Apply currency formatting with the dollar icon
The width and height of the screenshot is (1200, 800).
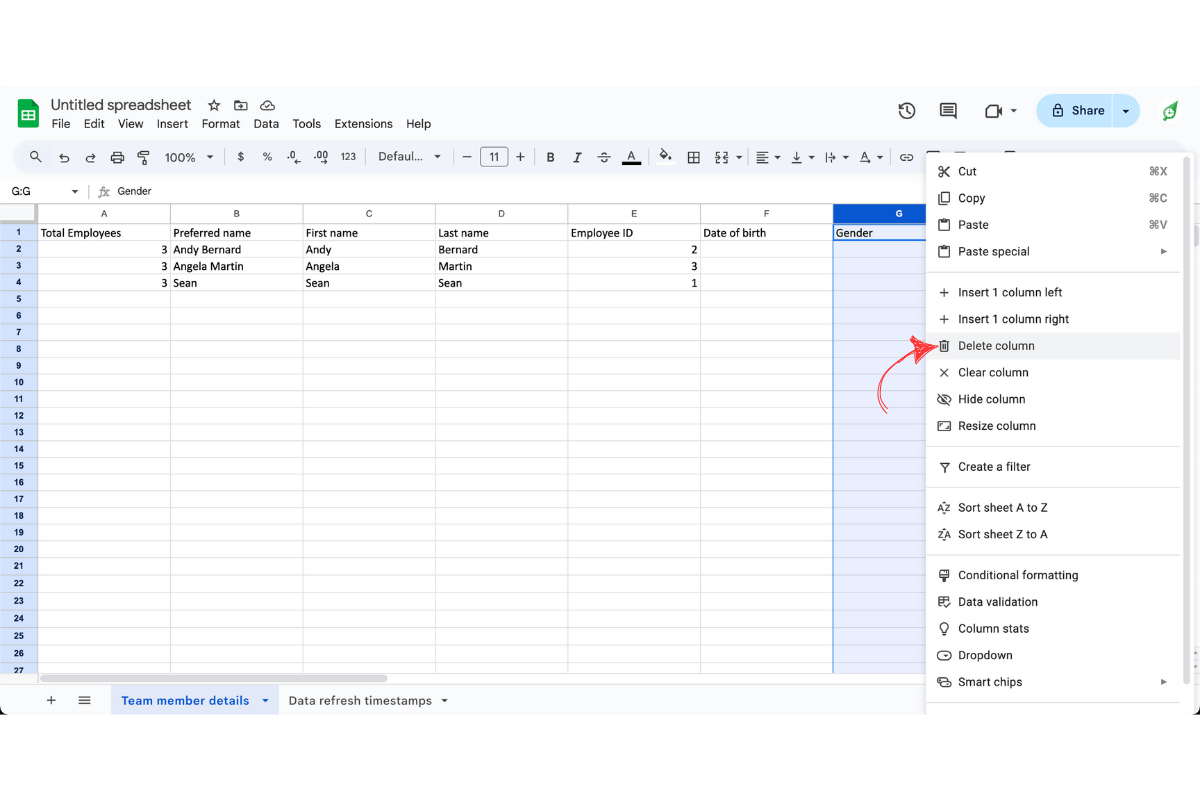(x=239, y=157)
